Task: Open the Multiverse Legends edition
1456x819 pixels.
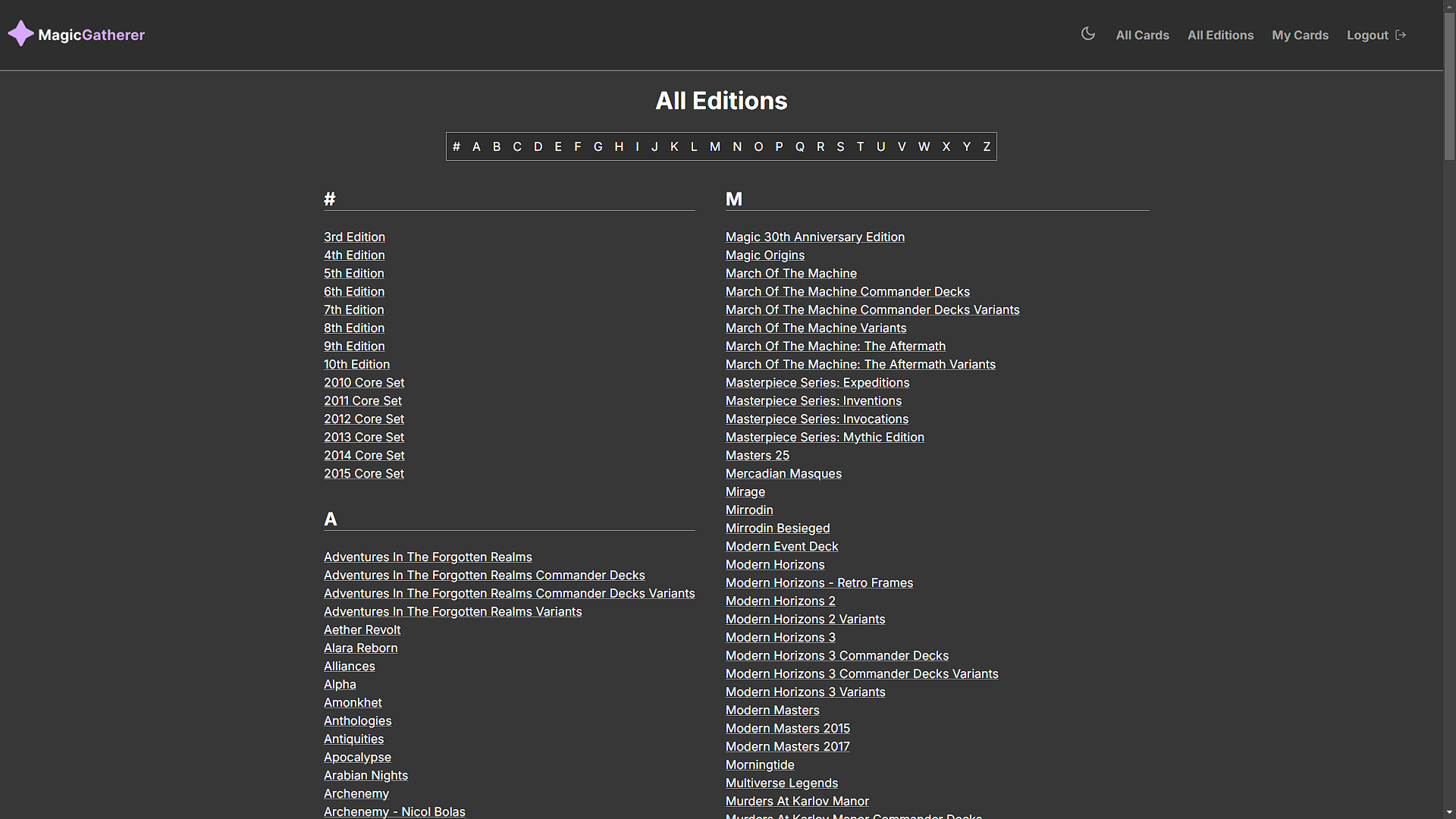Action: 782,783
